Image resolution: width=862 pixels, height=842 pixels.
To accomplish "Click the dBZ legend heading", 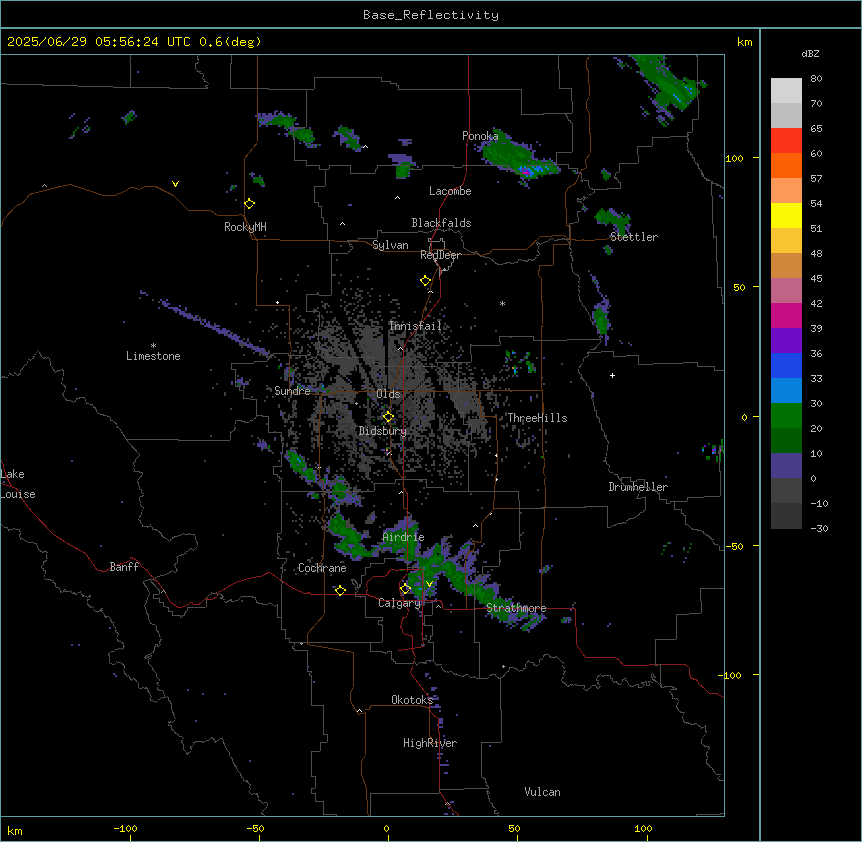I will tap(810, 54).
